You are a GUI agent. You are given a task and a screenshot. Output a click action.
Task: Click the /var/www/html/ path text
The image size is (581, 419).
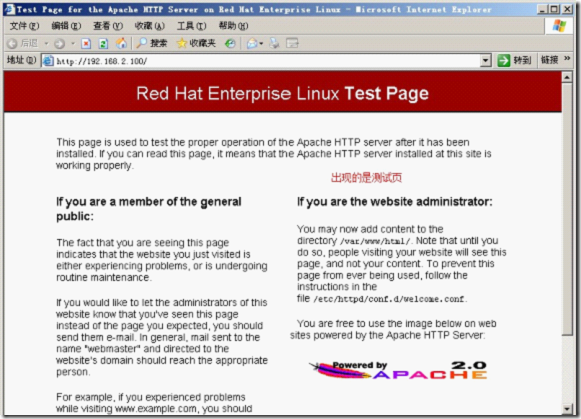point(375,242)
